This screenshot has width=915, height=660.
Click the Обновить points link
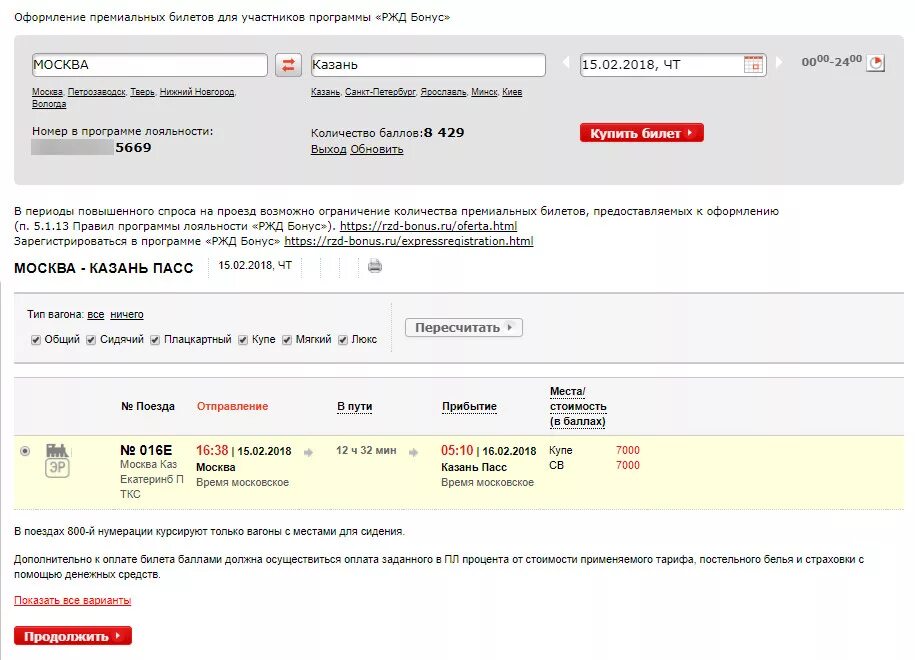click(376, 149)
